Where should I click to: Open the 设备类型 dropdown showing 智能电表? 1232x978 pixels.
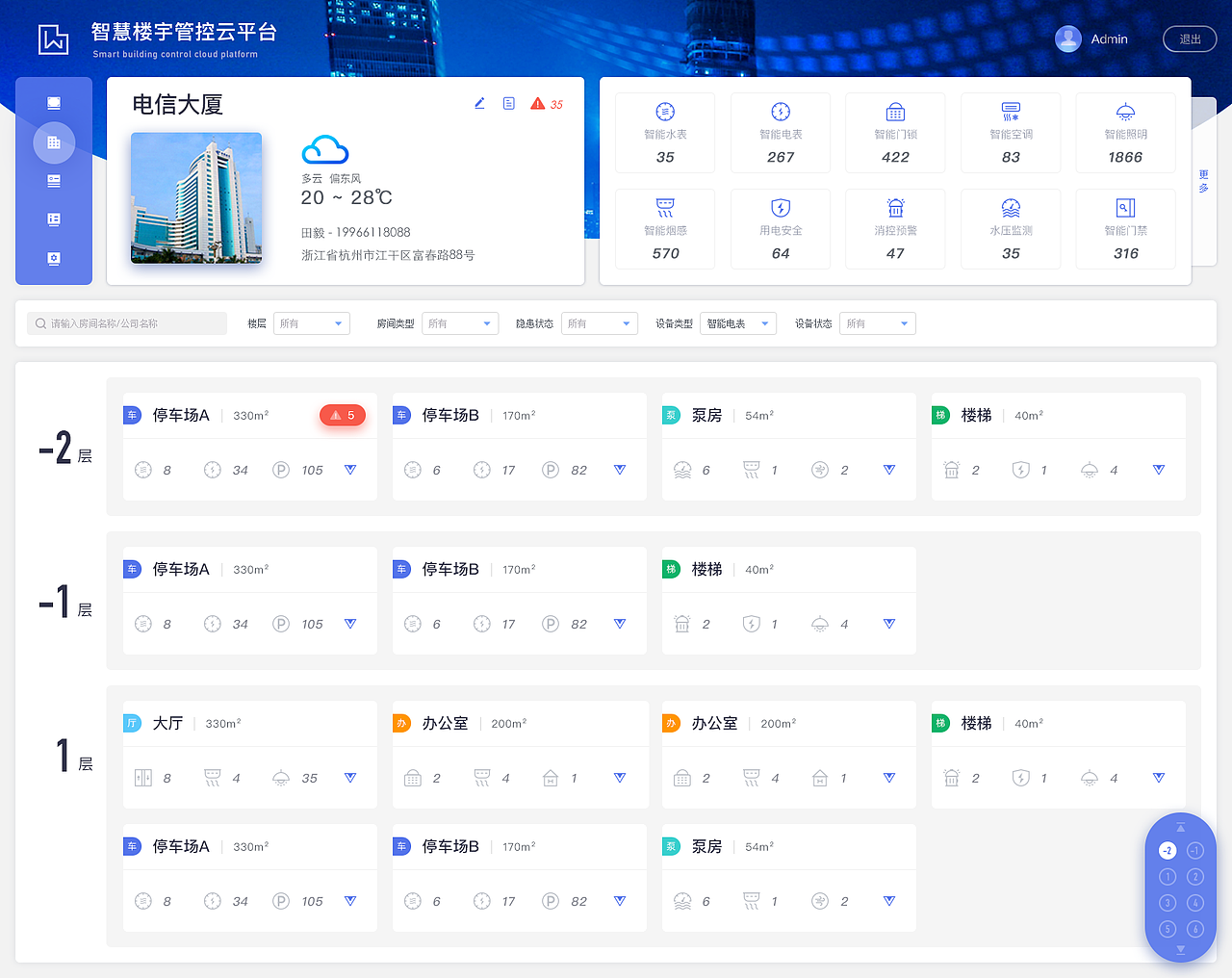click(739, 323)
